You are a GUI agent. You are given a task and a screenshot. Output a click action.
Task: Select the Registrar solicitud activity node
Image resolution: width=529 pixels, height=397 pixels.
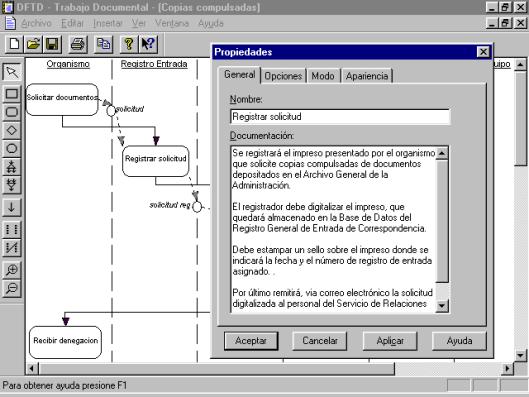coord(156,161)
